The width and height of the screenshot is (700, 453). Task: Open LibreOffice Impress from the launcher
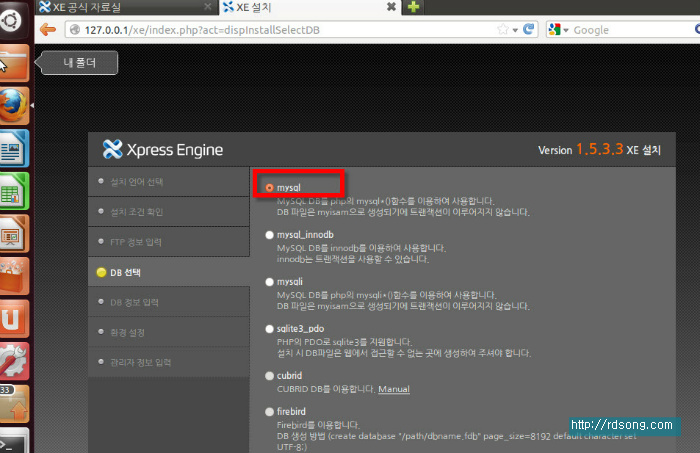tap(14, 234)
